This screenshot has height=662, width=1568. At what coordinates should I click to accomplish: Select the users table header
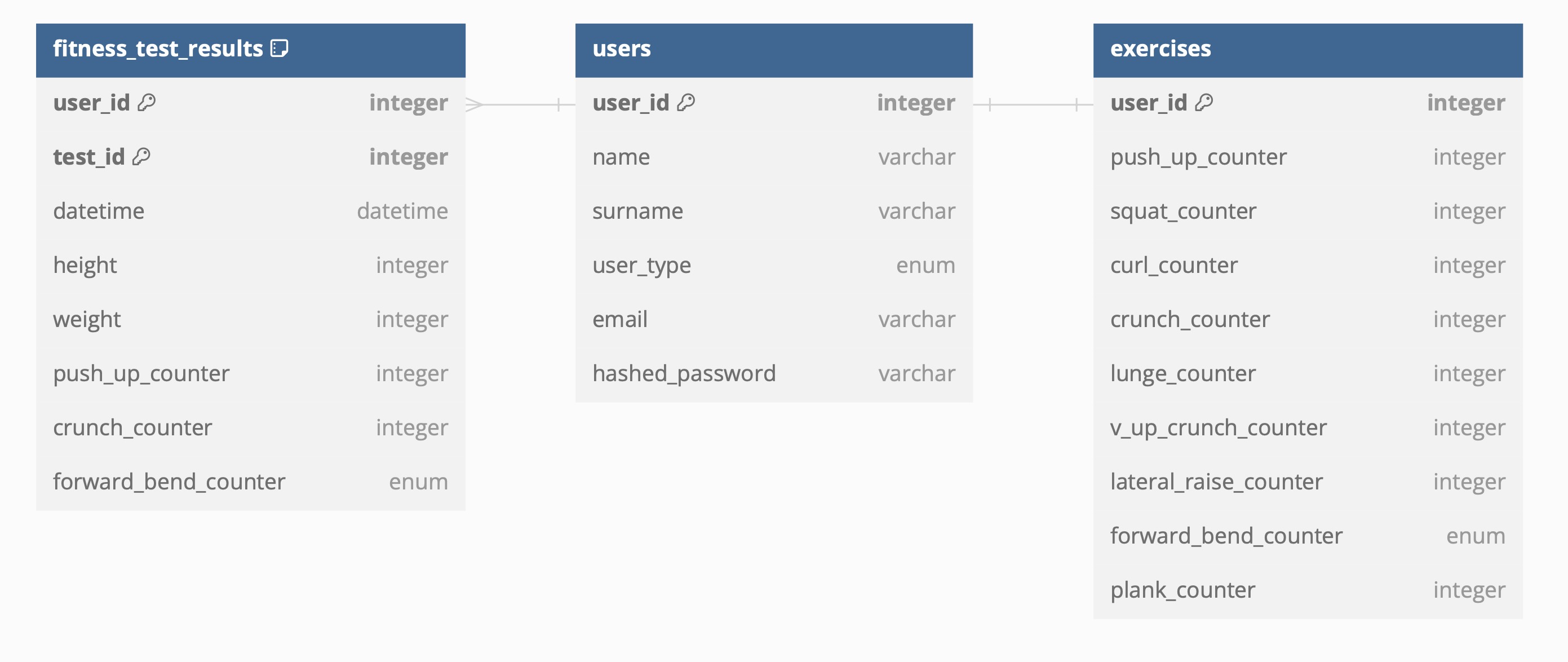tap(773, 49)
